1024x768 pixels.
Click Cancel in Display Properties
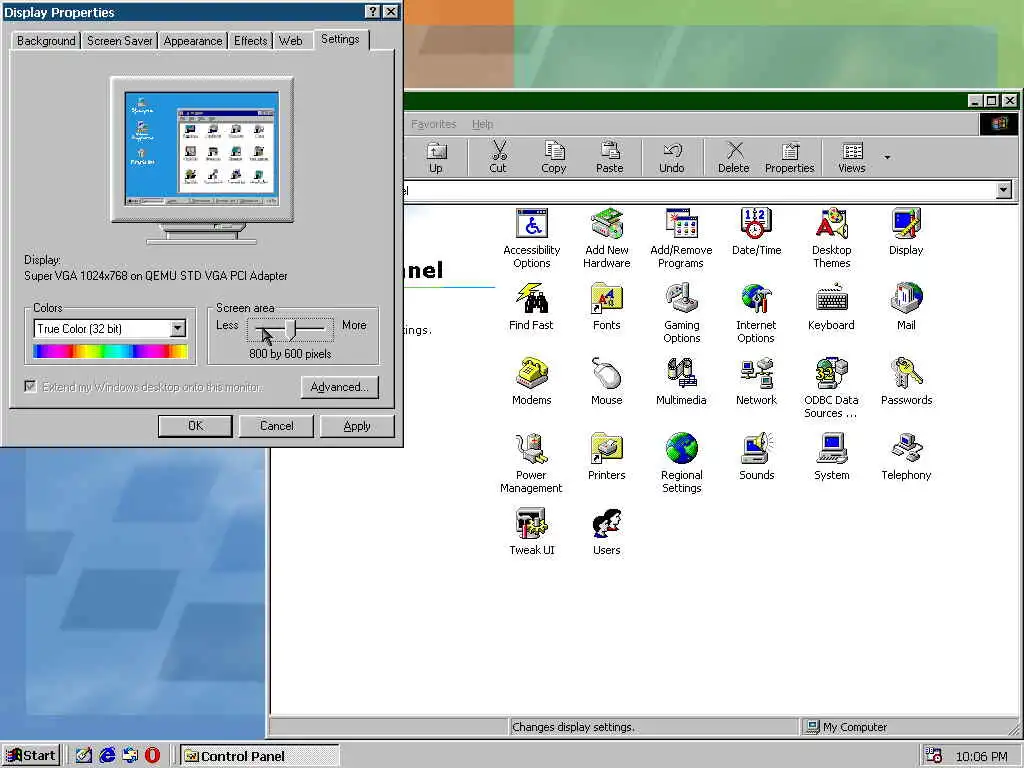pos(276,426)
